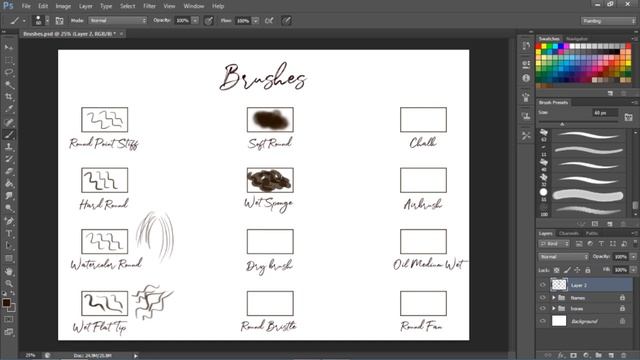The height and width of the screenshot is (360, 640).
Task: Filter layers by type with T icon
Action: pos(601,244)
